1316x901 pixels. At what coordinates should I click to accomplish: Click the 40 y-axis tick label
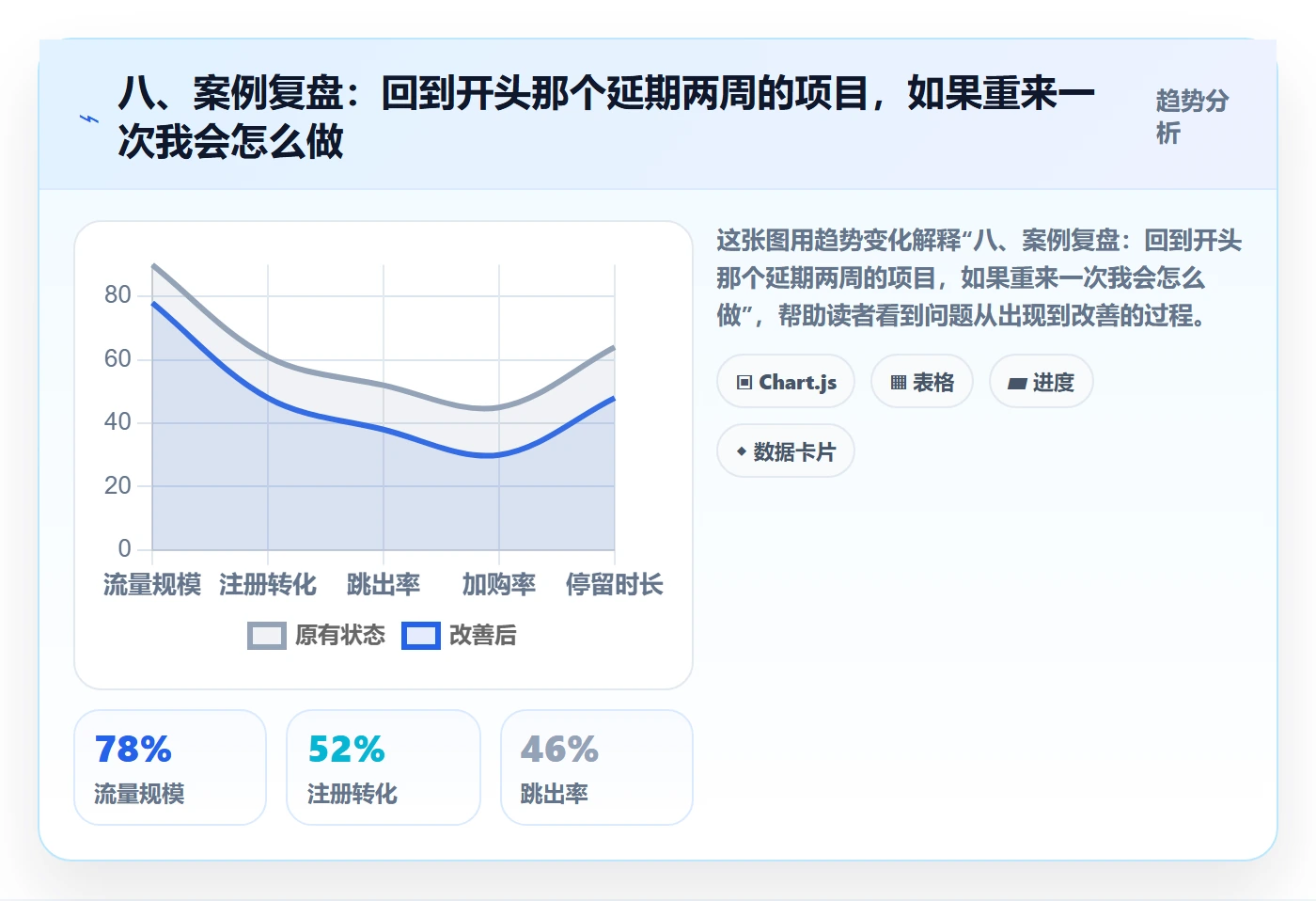click(x=117, y=422)
